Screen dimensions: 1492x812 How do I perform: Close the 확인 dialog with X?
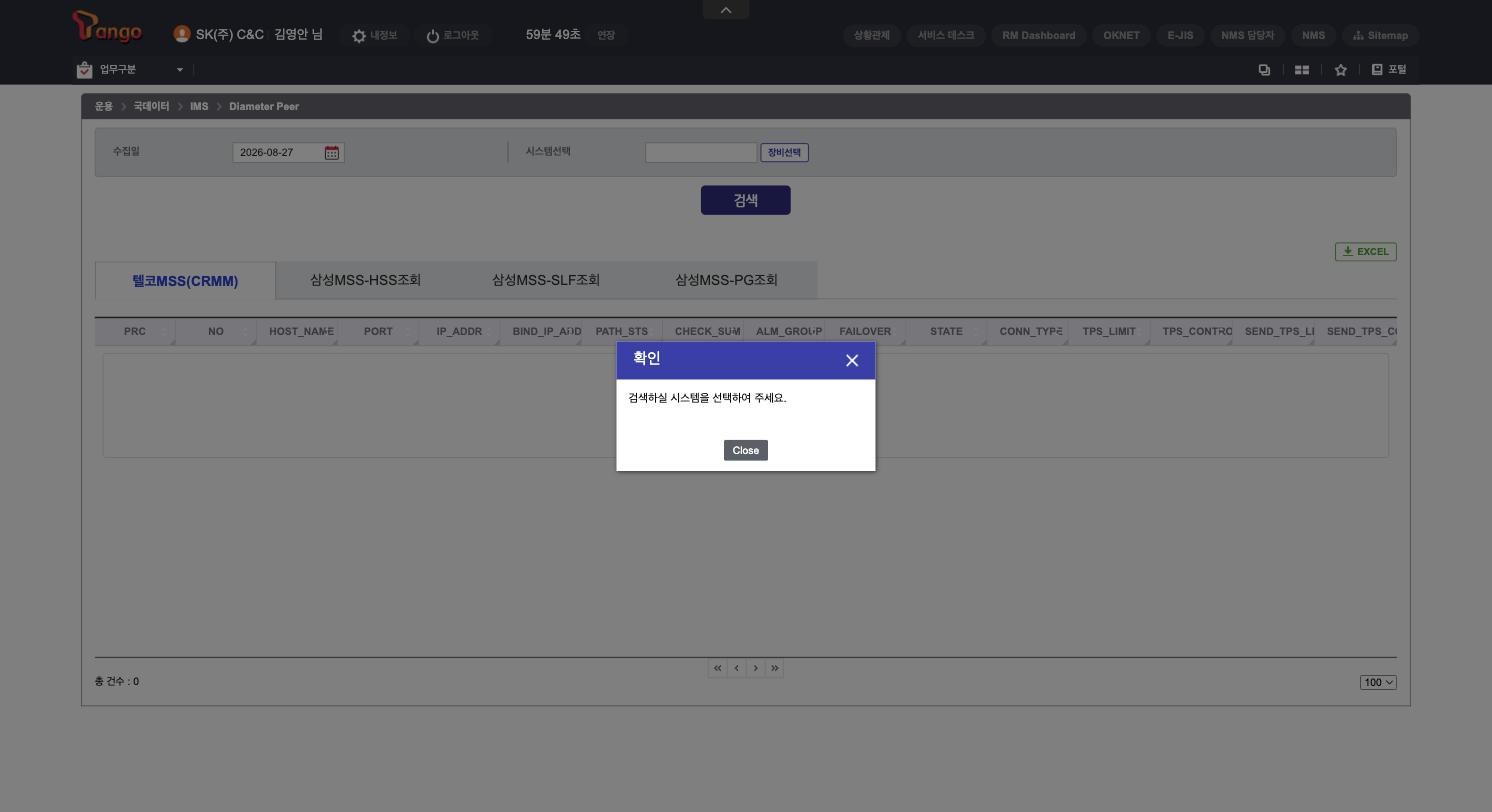tap(852, 361)
